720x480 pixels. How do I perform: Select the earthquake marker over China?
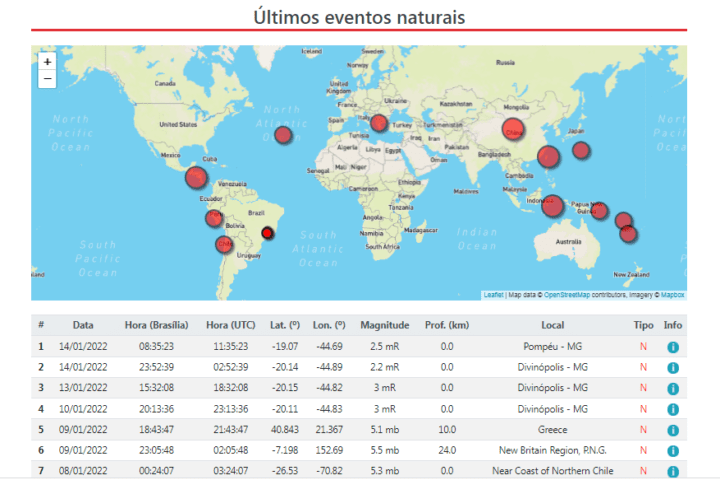513,129
